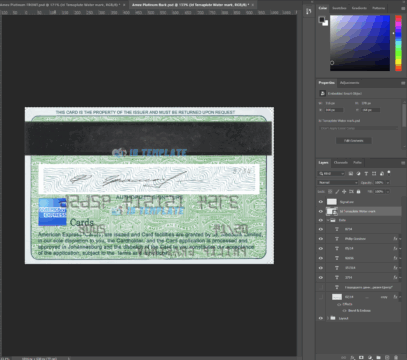This screenshot has height=360, width=407.
Task: Click the create new layer icon
Action: 387,357
